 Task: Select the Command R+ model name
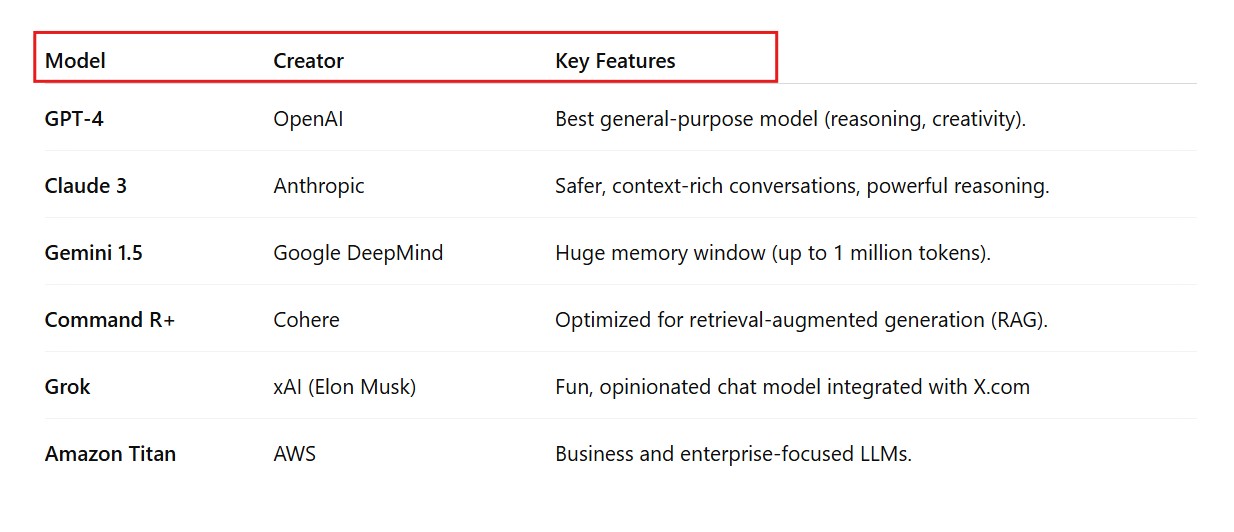pos(110,320)
